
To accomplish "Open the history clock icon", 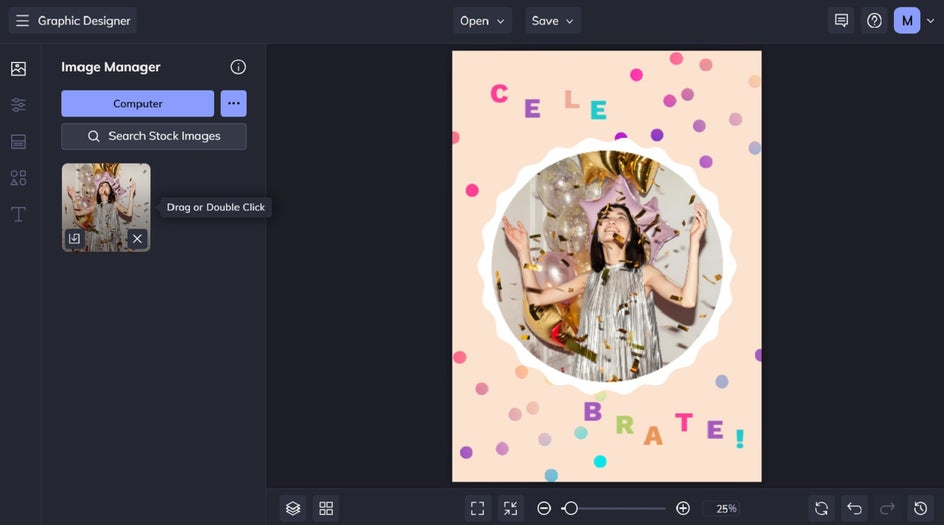I will pyautogui.click(x=921, y=509).
